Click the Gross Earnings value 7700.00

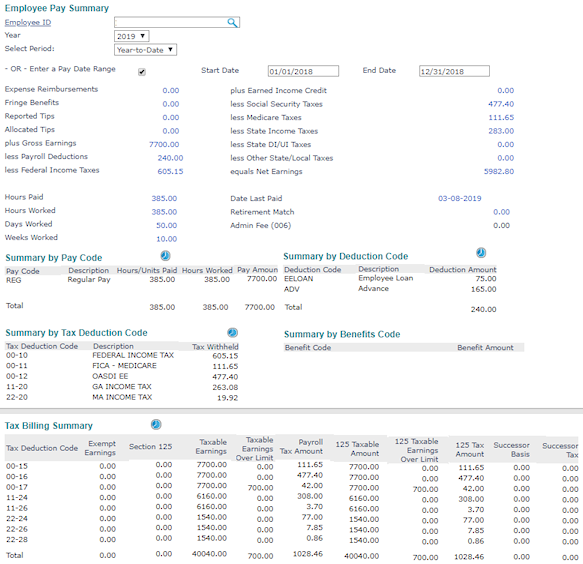pos(164,144)
